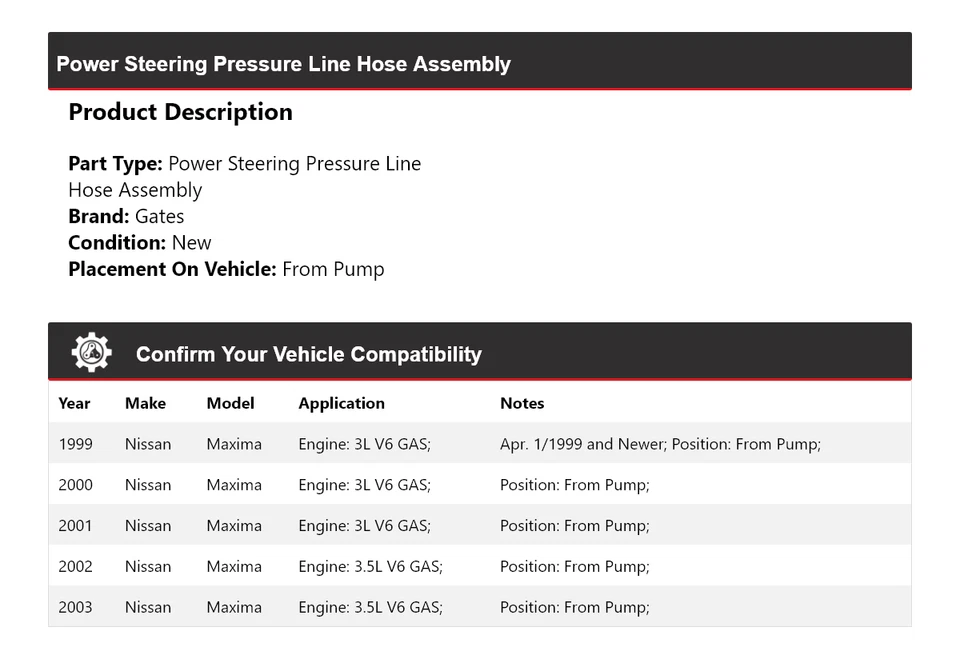Screen dimensions: 960x659
Task: Choose the Application column header
Action: 341,403
